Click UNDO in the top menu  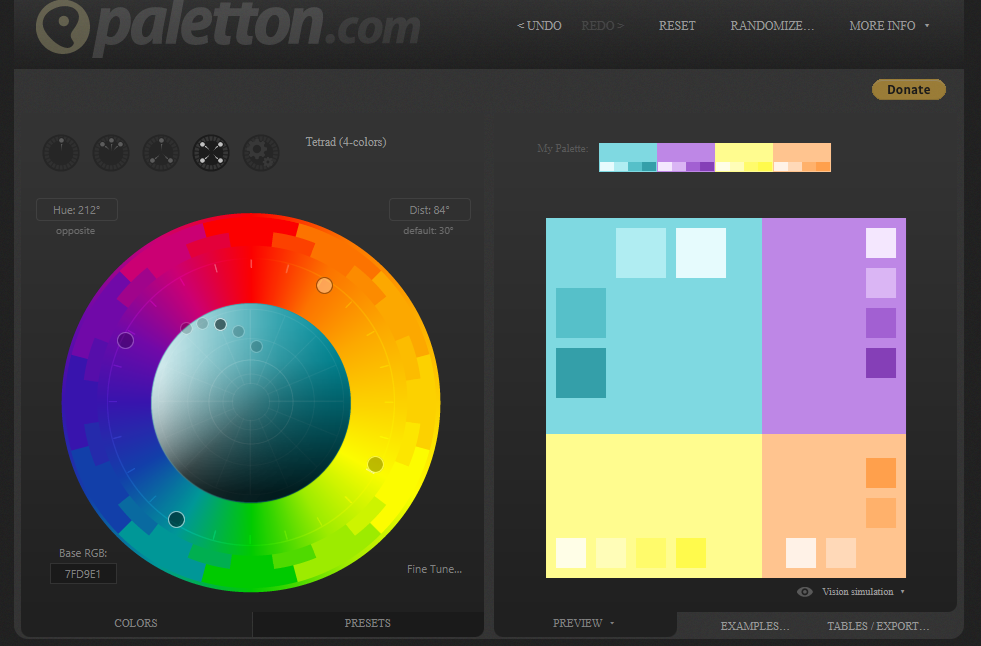tap(539, 26)
